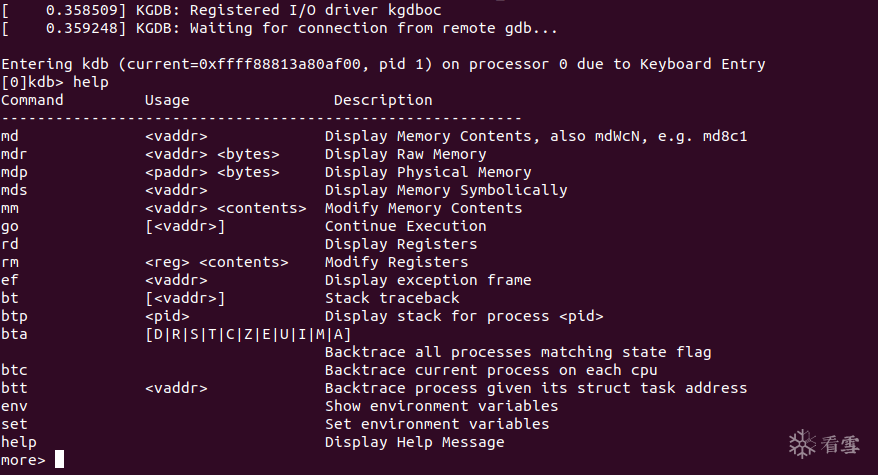Viewport: 878px width, 475px height.
Task: Click the "rm" command name
Action: point(10,262)
